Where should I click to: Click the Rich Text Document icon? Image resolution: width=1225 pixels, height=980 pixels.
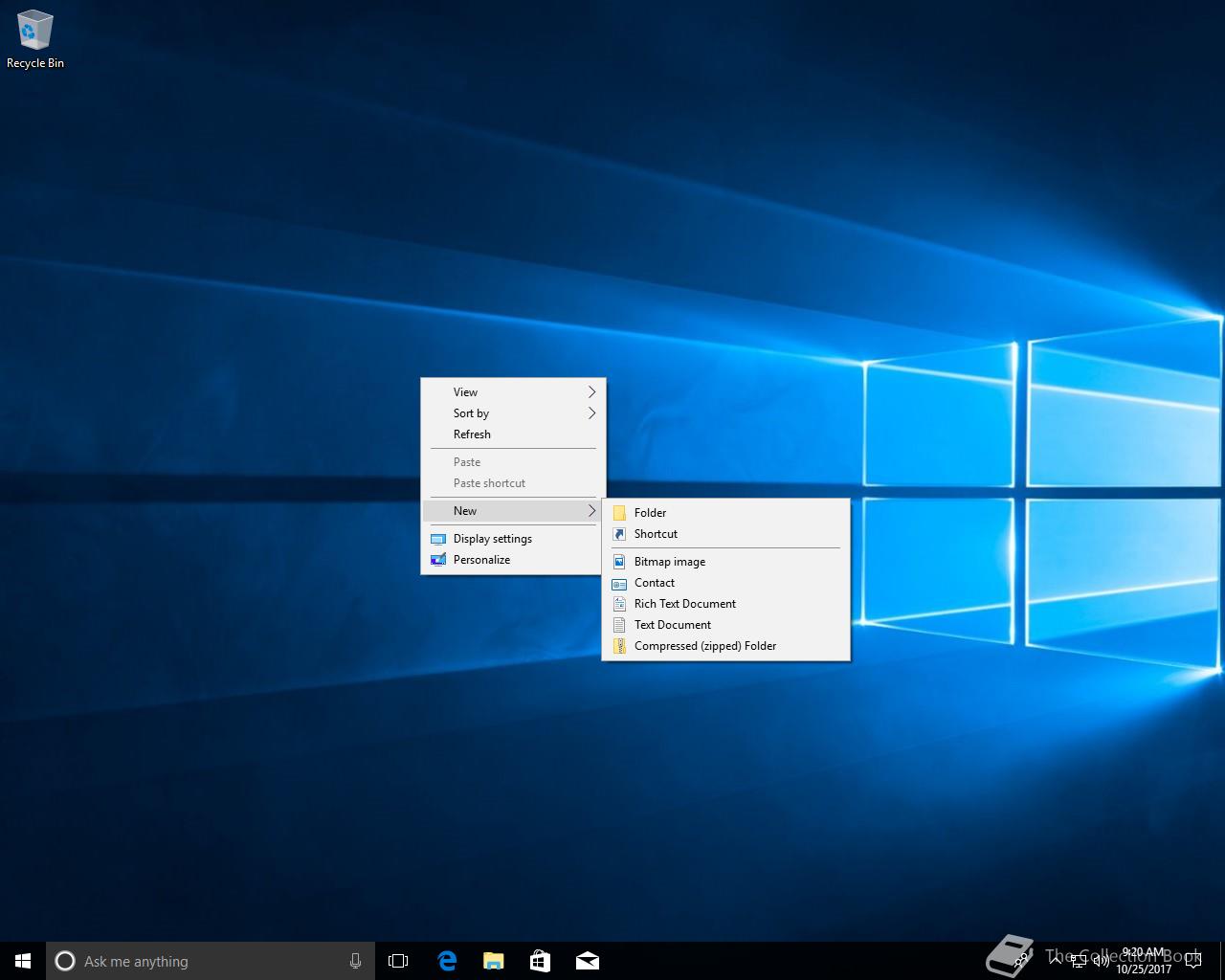point(619,604)
